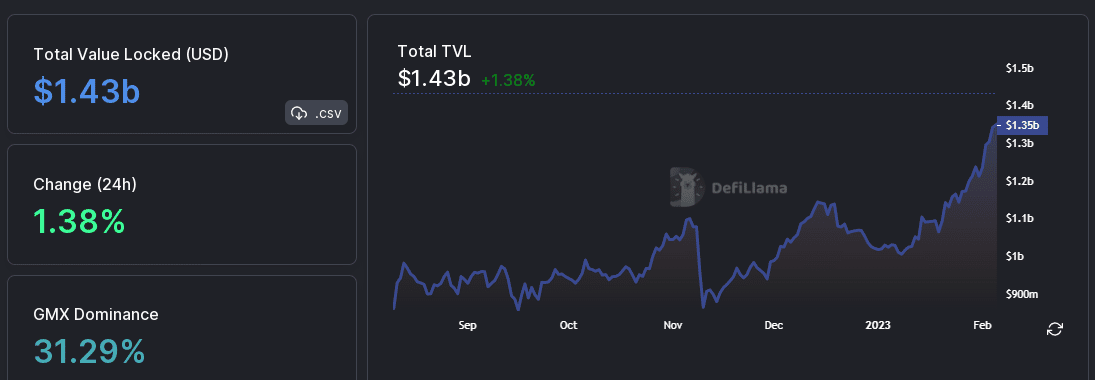Click the $900m y-axis label
This screenshot has width=1095, height=380.
[x=1022, y=295]
